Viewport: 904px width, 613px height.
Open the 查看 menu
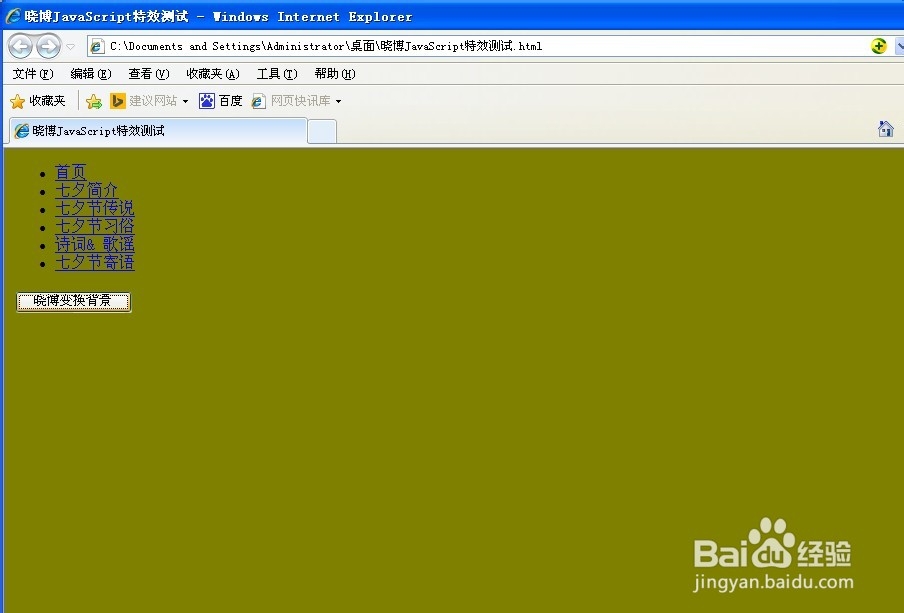147,73
